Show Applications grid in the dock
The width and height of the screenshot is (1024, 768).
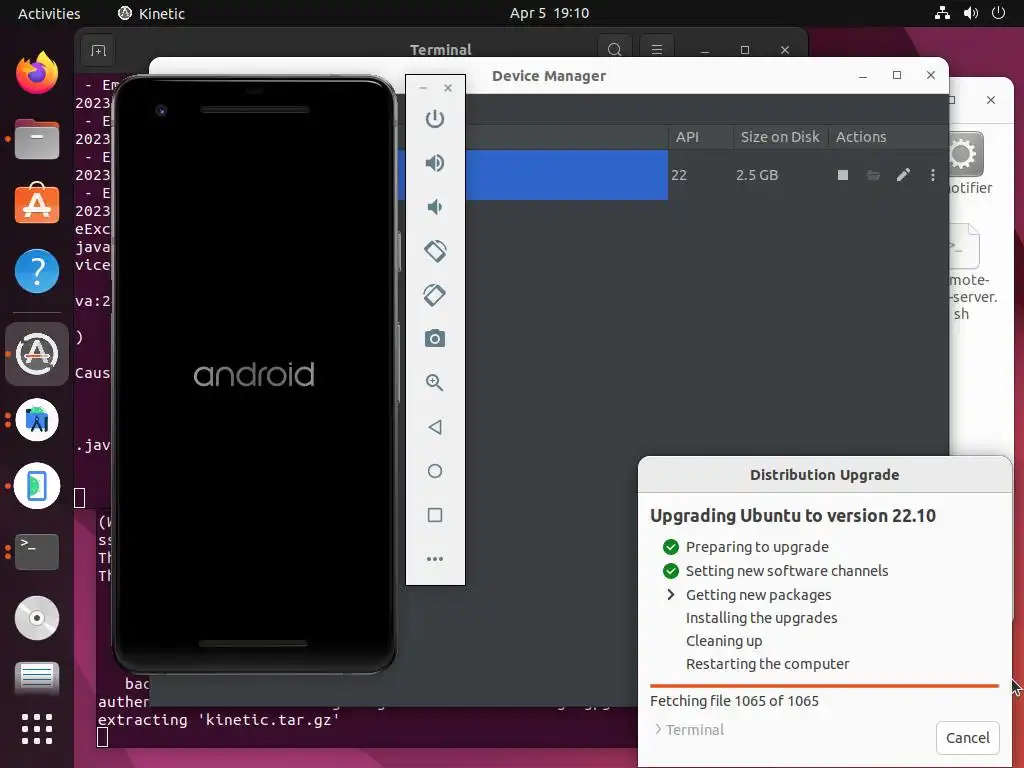tap(37, 728)
